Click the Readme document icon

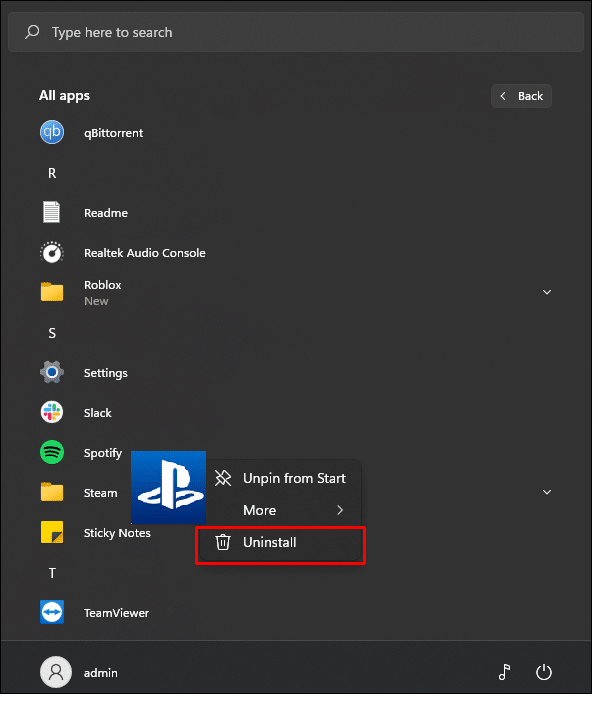coord(51,213)
